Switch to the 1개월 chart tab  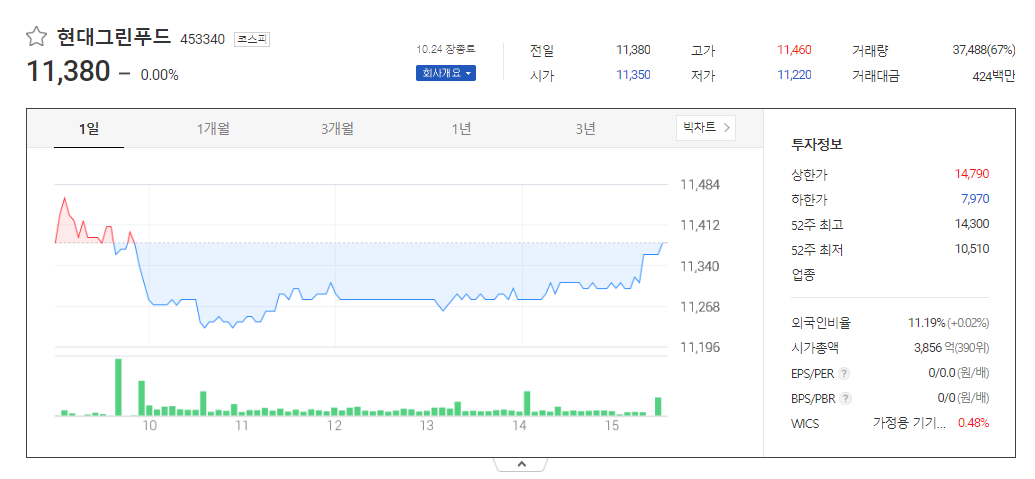click(213, 129)
